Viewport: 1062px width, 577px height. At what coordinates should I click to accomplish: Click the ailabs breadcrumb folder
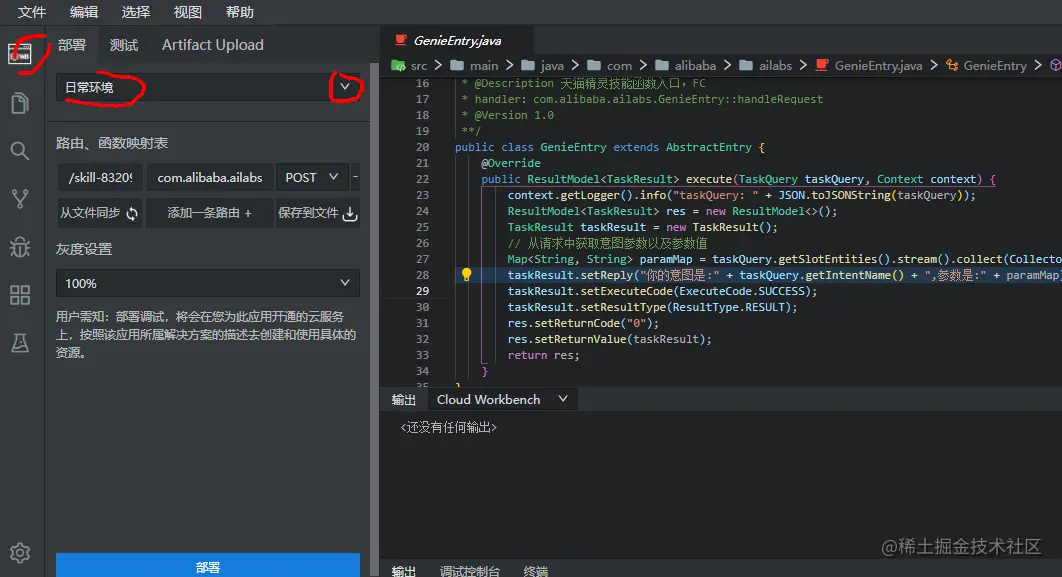coord(765,65)
